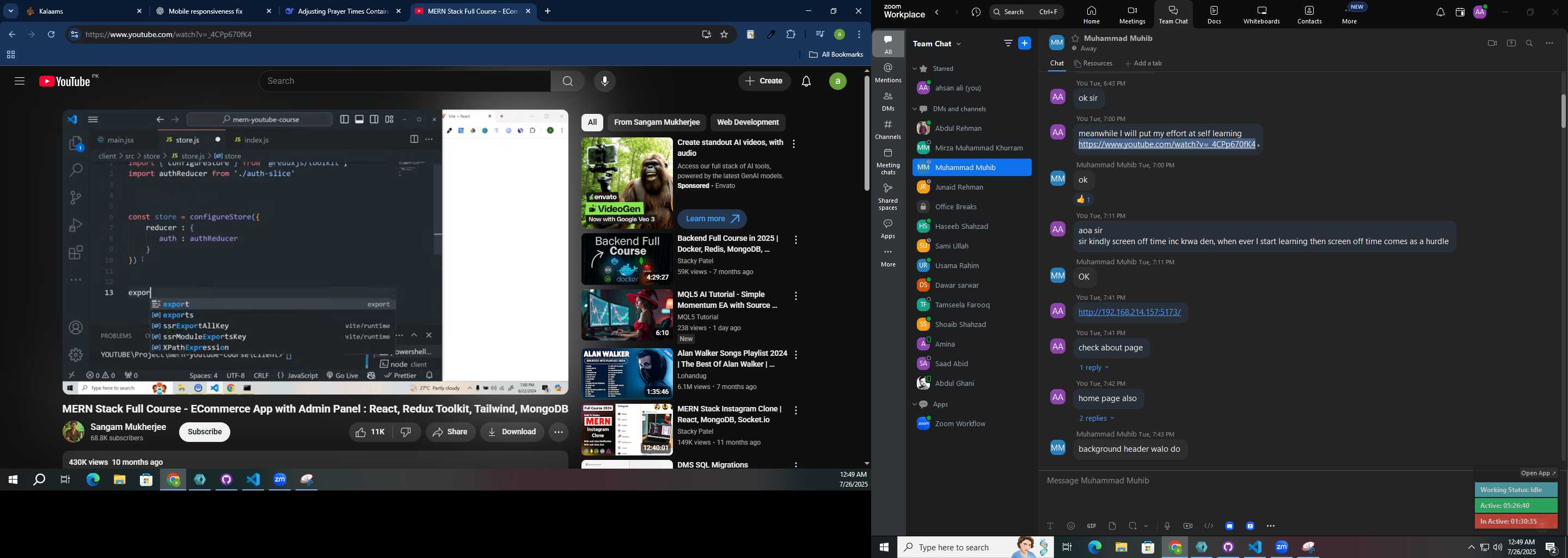
Task: Start a video call with Muhammad Muhib
Action: tap(1492, 43)
